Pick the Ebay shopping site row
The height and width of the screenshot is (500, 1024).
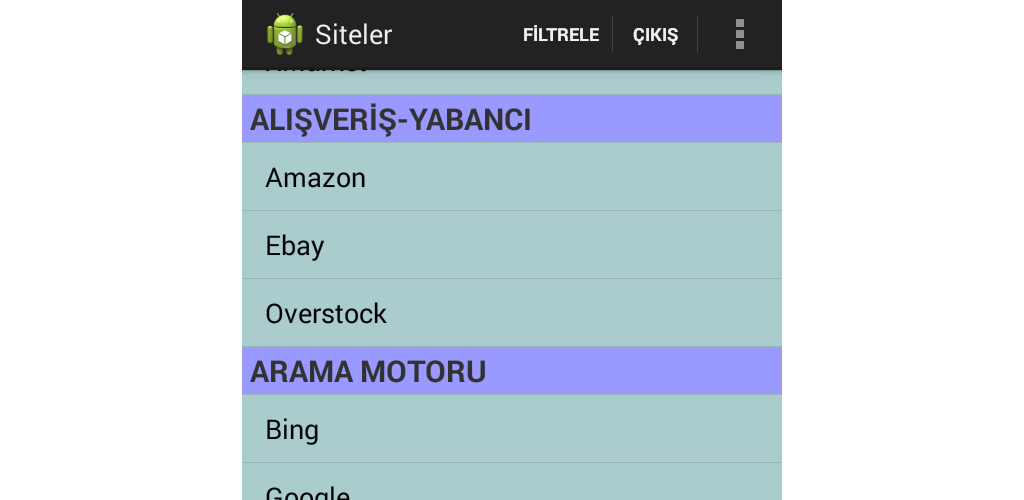[x=511, y=246]
